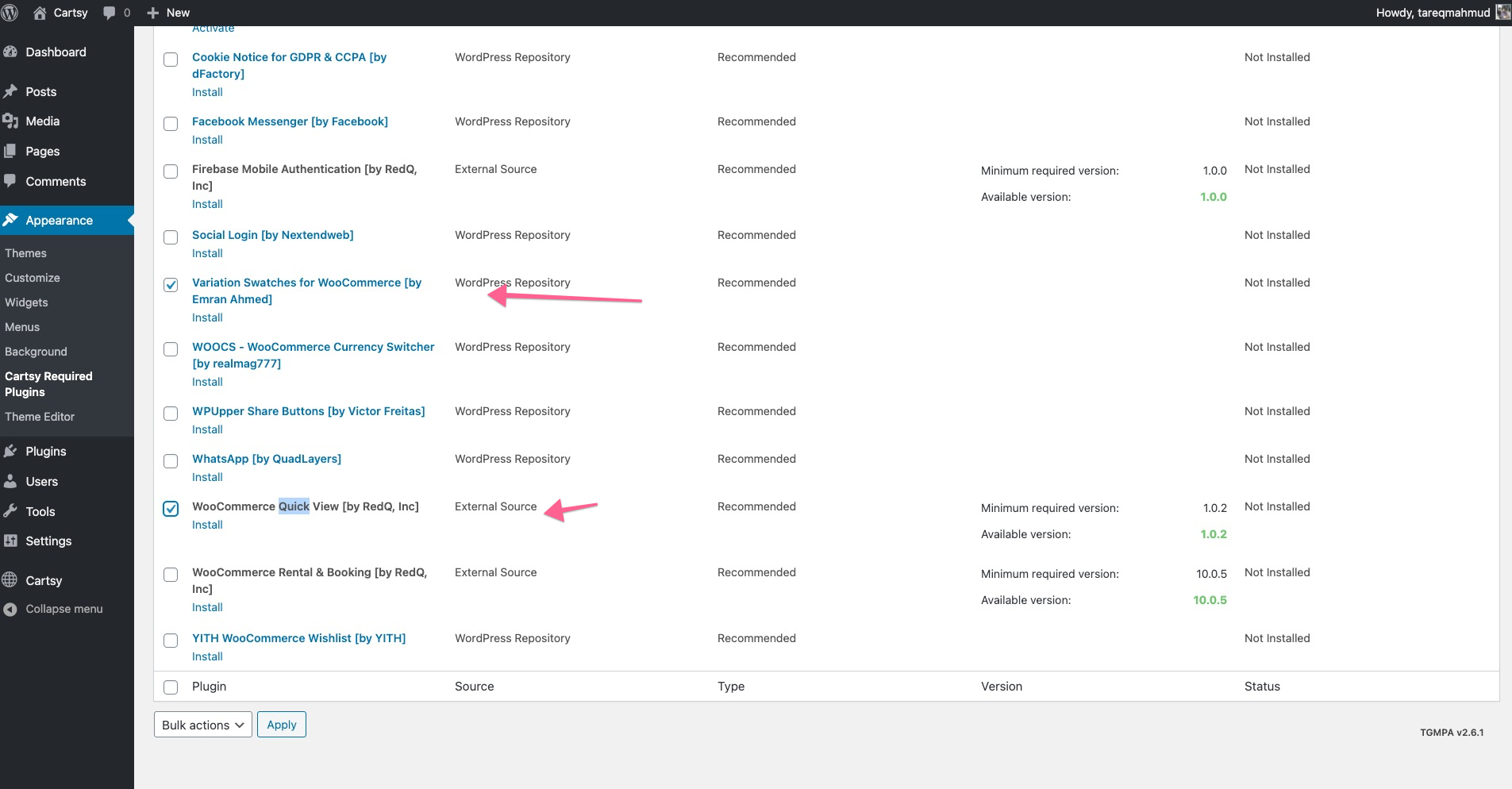Screen dimensions: 1512x789
Task: Uncheck the WooCommerce Quick View checkbox
Action: (x=171, y=509)
